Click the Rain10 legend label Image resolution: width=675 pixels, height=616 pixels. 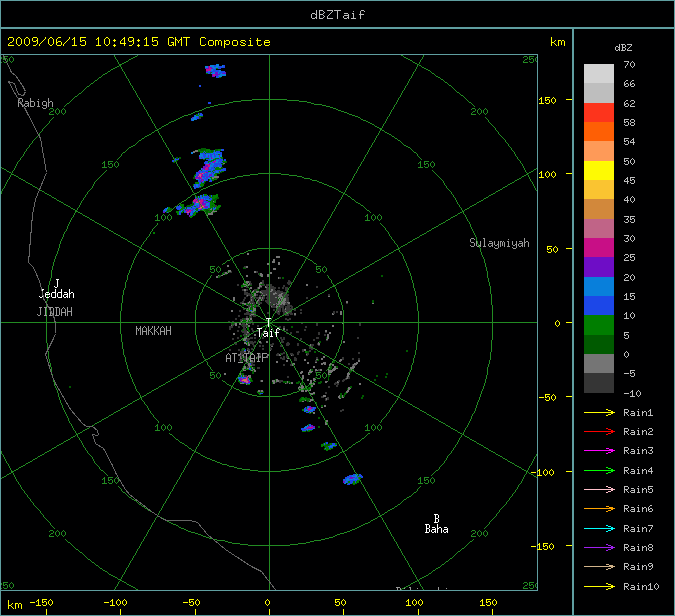(x=641, y=586)
